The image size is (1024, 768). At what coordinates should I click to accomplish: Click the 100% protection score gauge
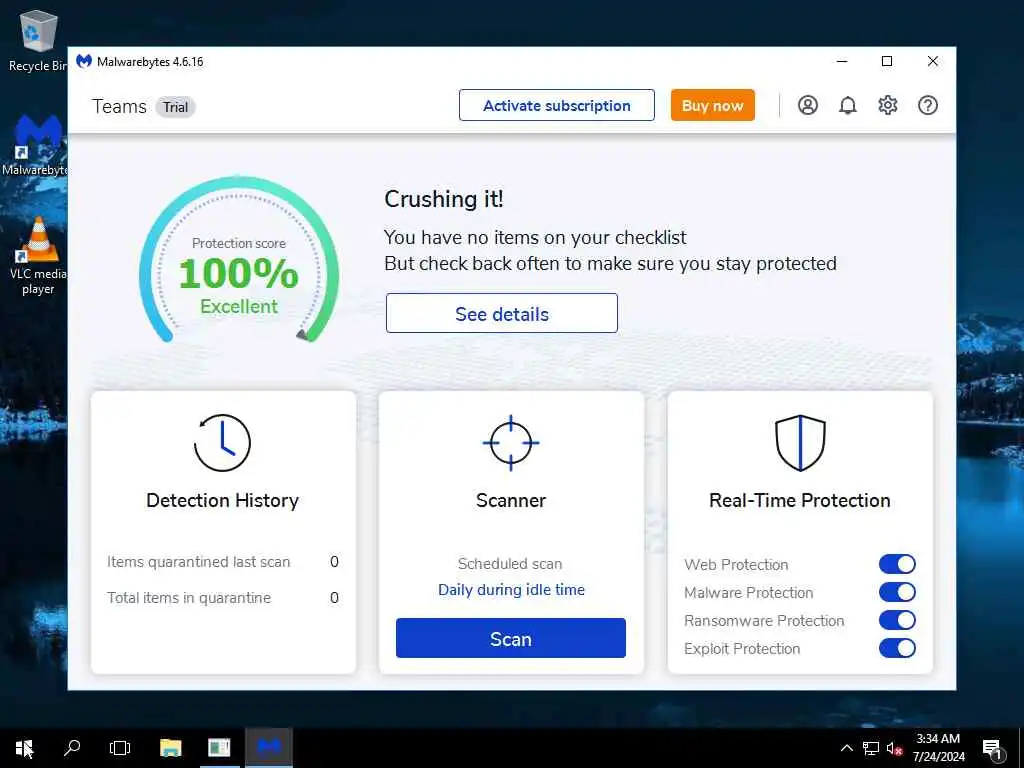click(239, 261)
